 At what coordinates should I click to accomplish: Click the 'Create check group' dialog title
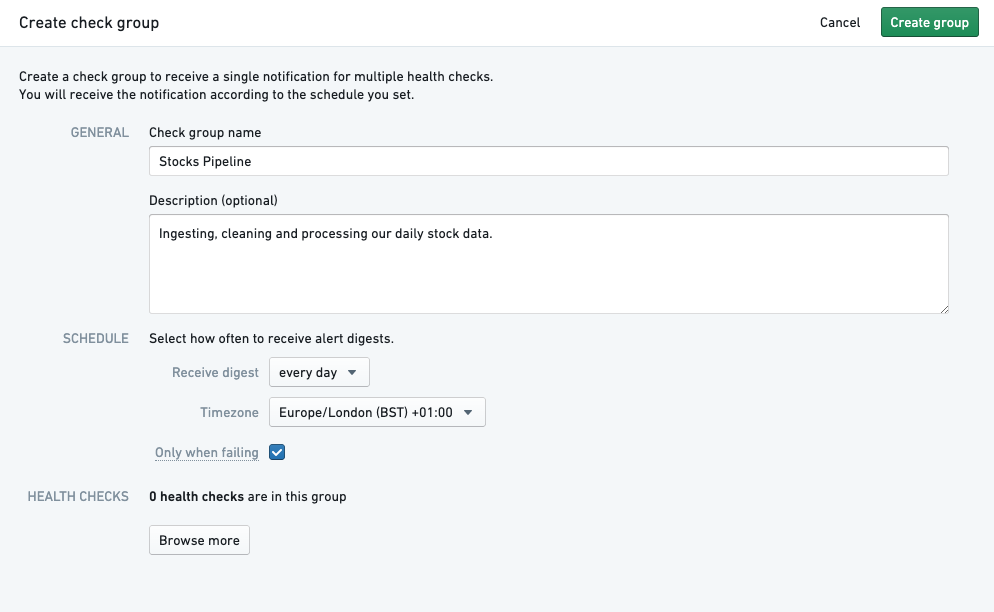click(x=89, y=22)
